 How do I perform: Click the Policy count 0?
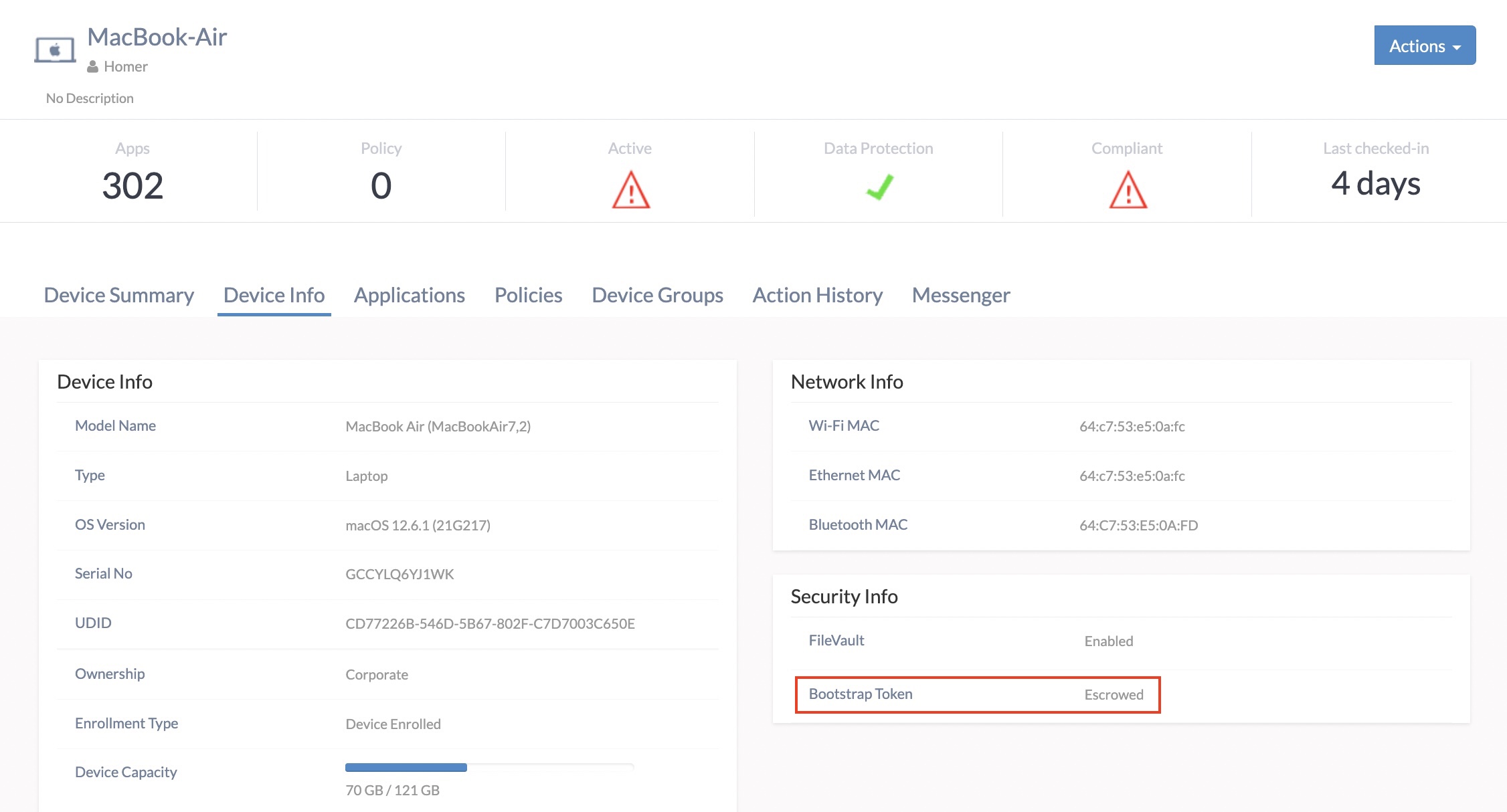click(x=381, y=185)
